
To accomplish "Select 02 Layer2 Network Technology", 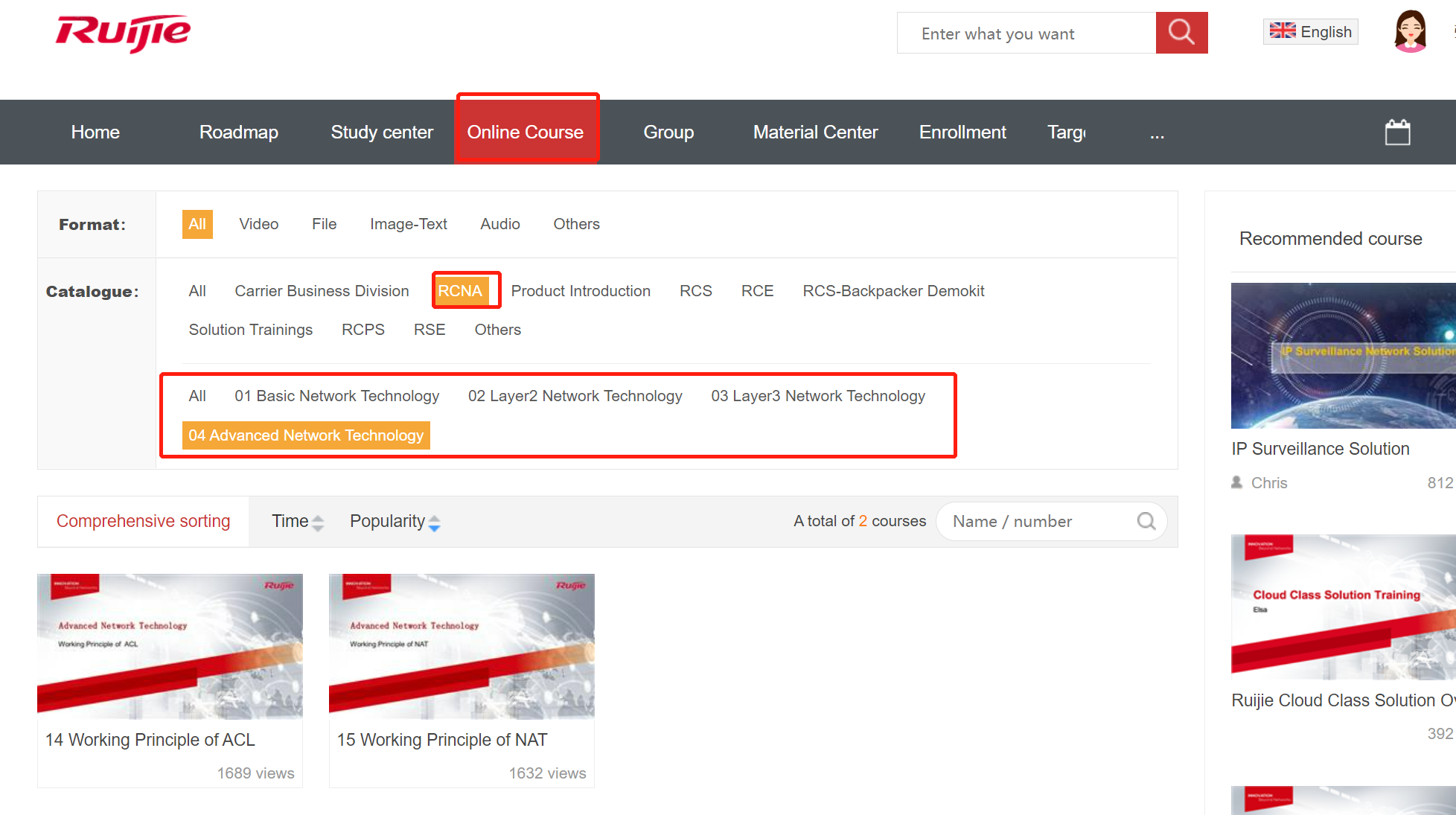I will click(x=575, y=396).
